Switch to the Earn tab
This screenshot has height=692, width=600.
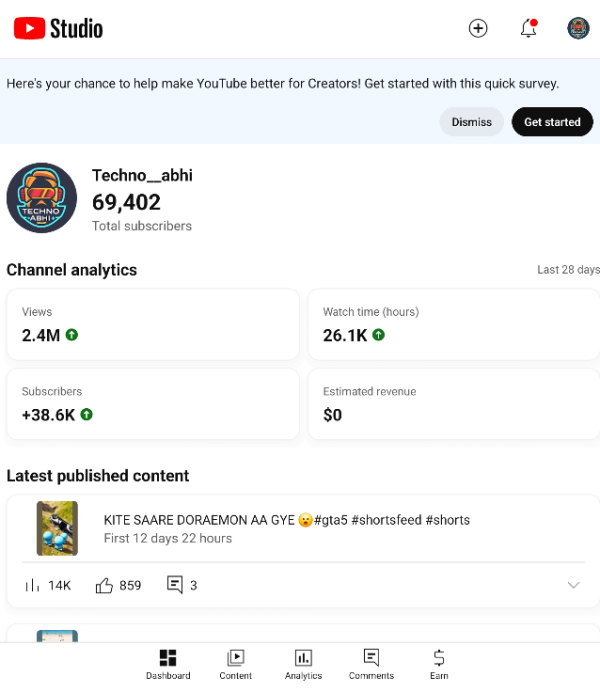click(439, 664)
